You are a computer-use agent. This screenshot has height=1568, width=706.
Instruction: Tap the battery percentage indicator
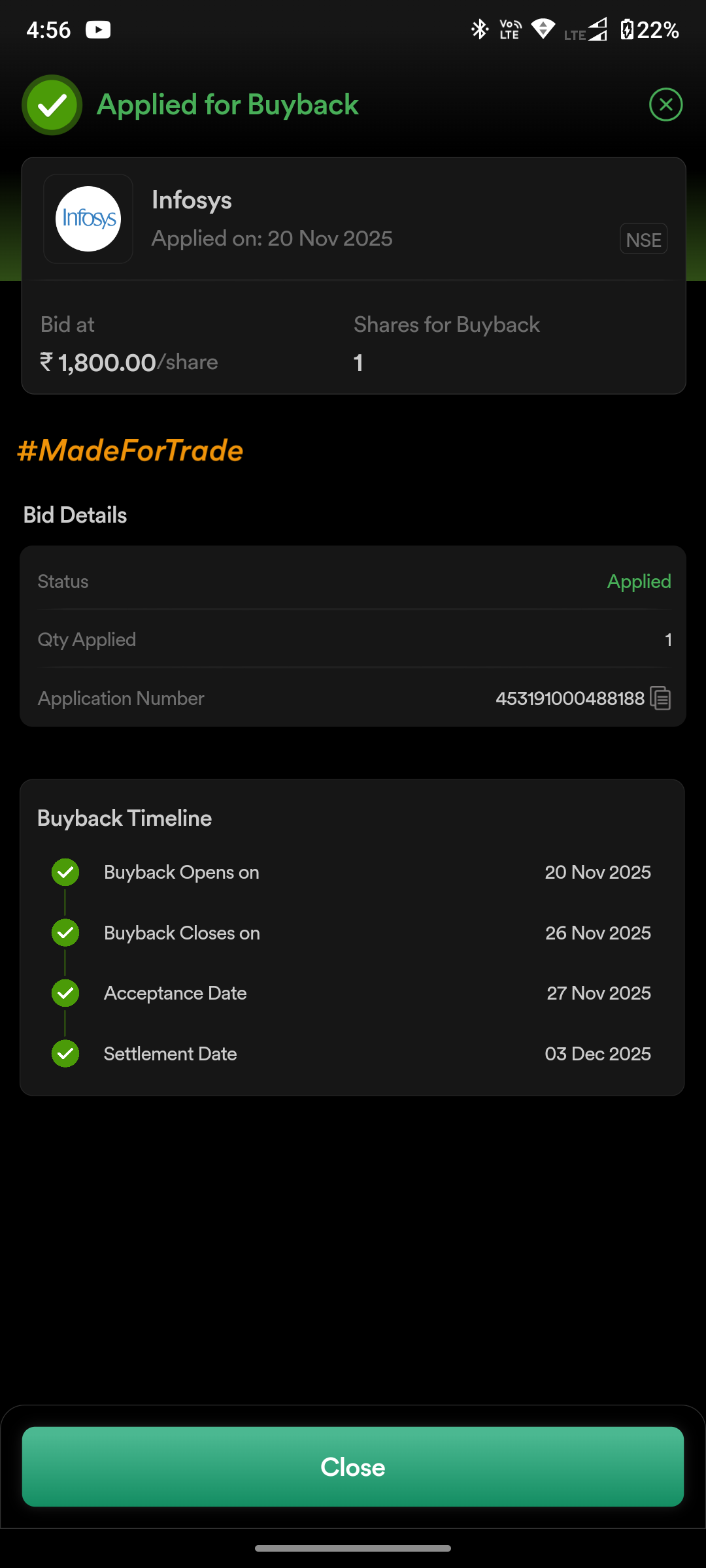click(x=650, y=30)
